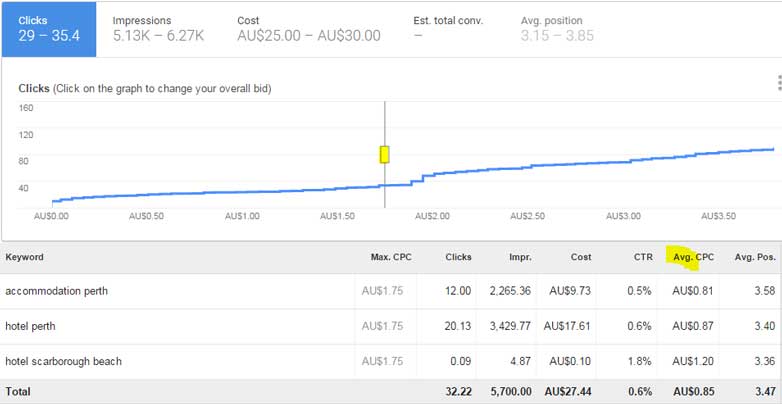The image size is (782, 404).
Task: Edit Max. CPC for hotel scarborough beach
Action: click(382, 361)
